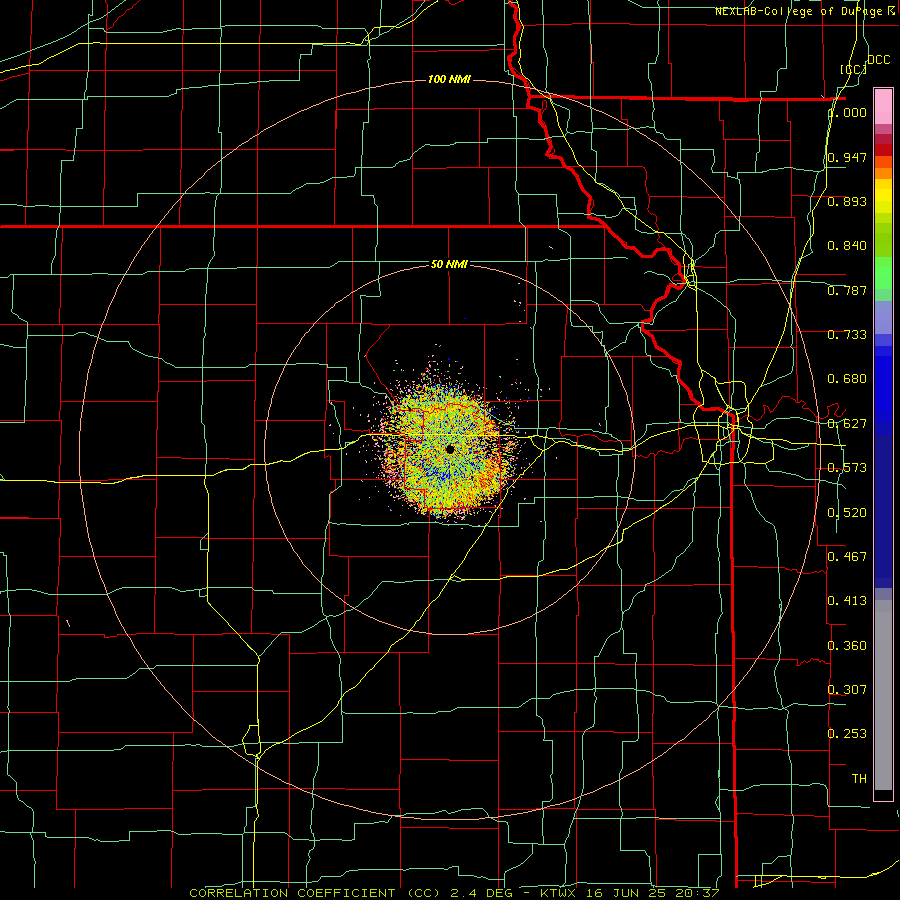Click the DCC label above the color scale
Screen dimensions: 900x900
click(878, 60)
